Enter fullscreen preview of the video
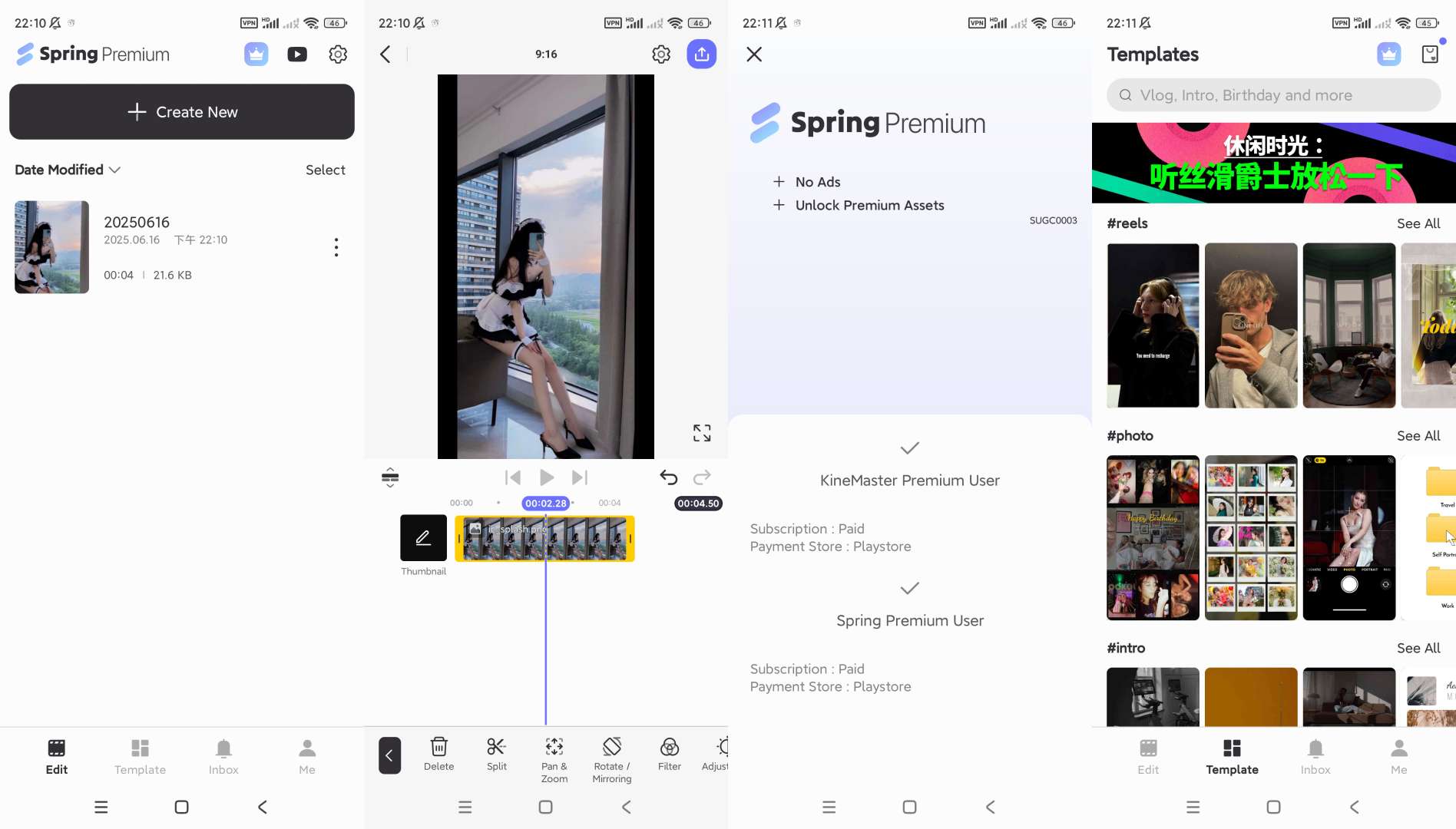This screenshot has height=829, width=1456. pos(702,433)
